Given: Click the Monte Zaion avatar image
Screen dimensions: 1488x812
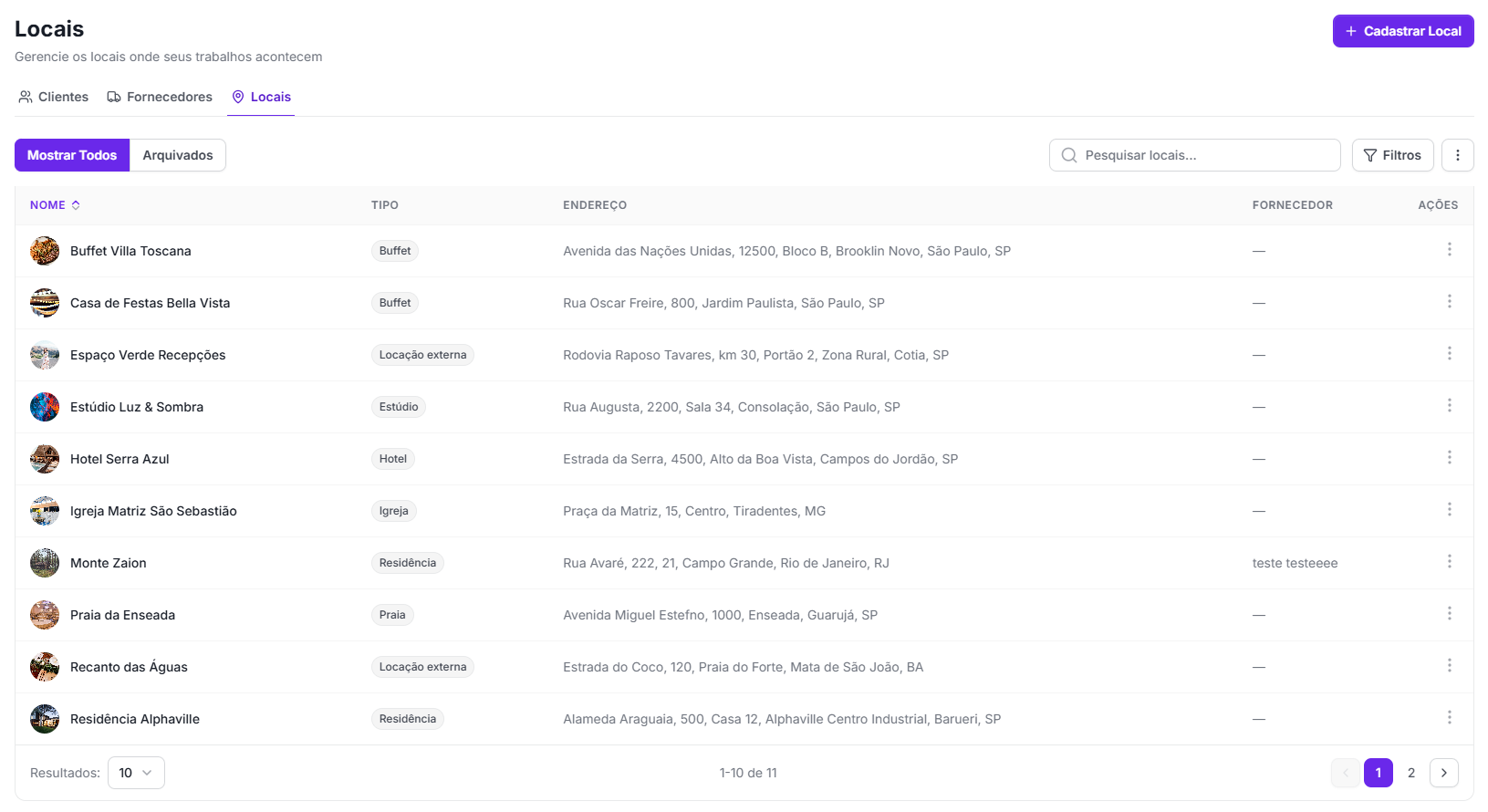Looking at the screenshot, I should click(x=45, y=563).
